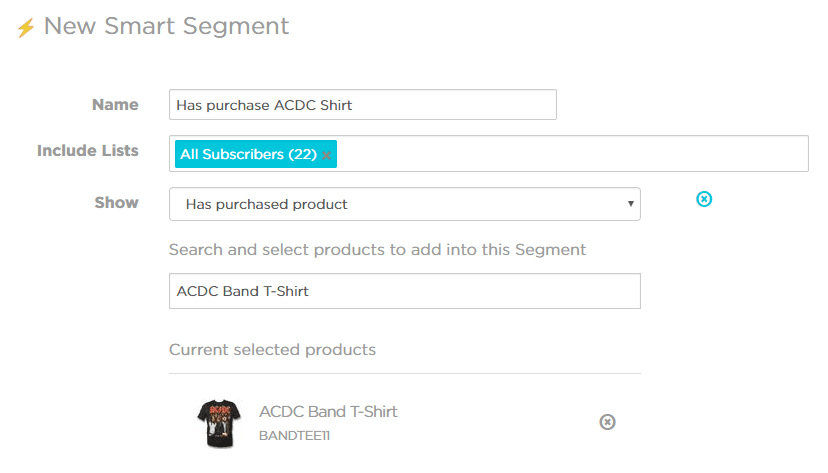Viewport: 828px width, 473px height.
Task: Focus the segment Name text field
Action: (363, 104)
